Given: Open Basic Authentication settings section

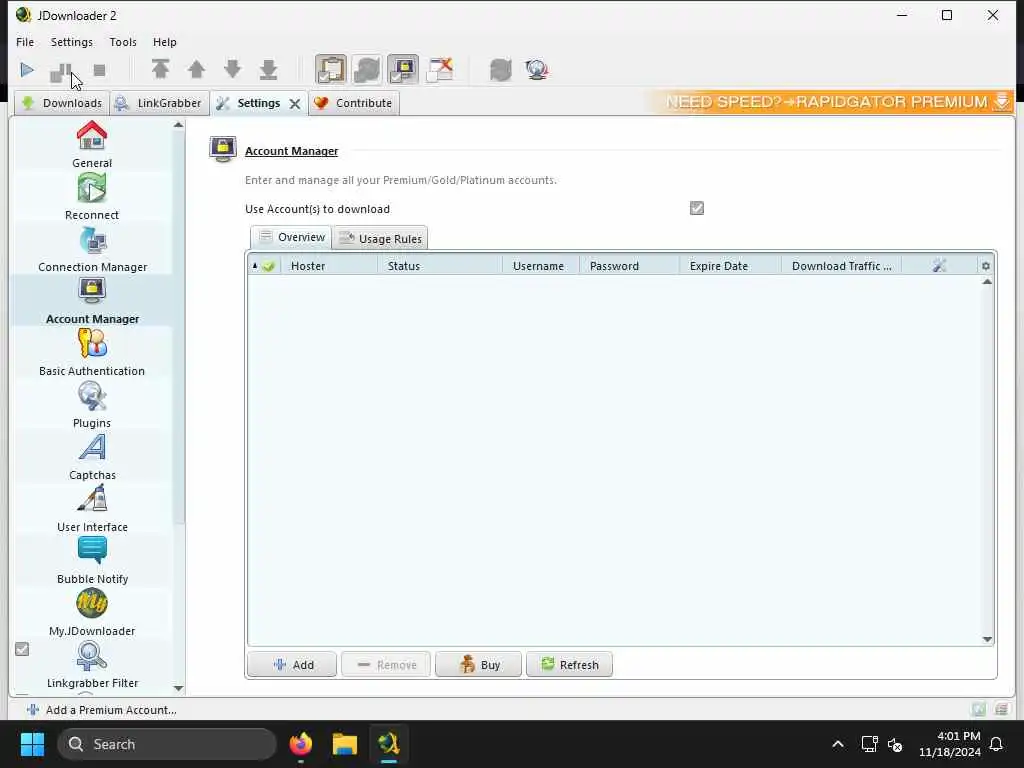Looking at the screenshot, I should (x=92, y=353).
